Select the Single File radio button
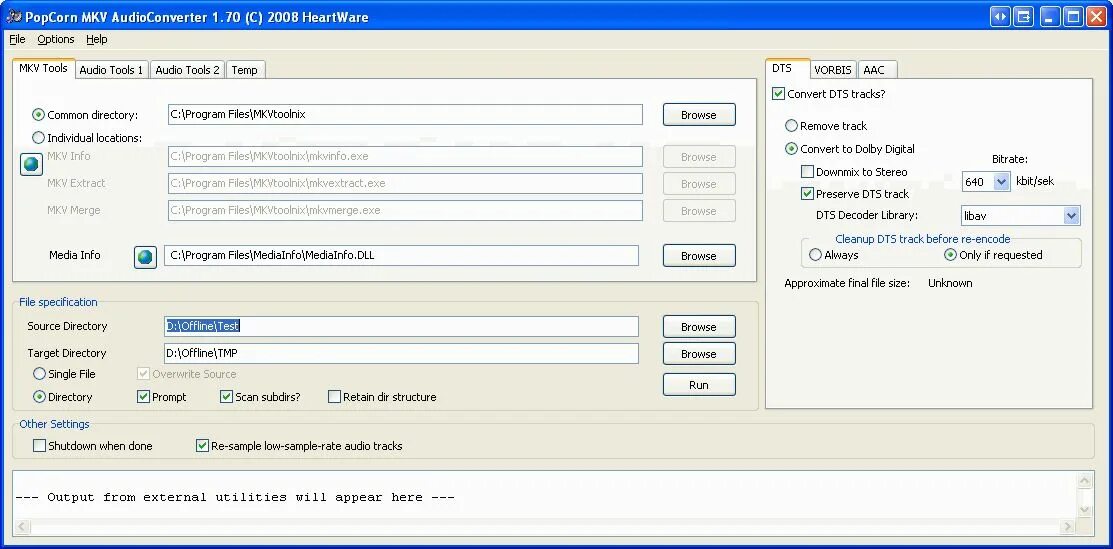 [x=39, y=374]
